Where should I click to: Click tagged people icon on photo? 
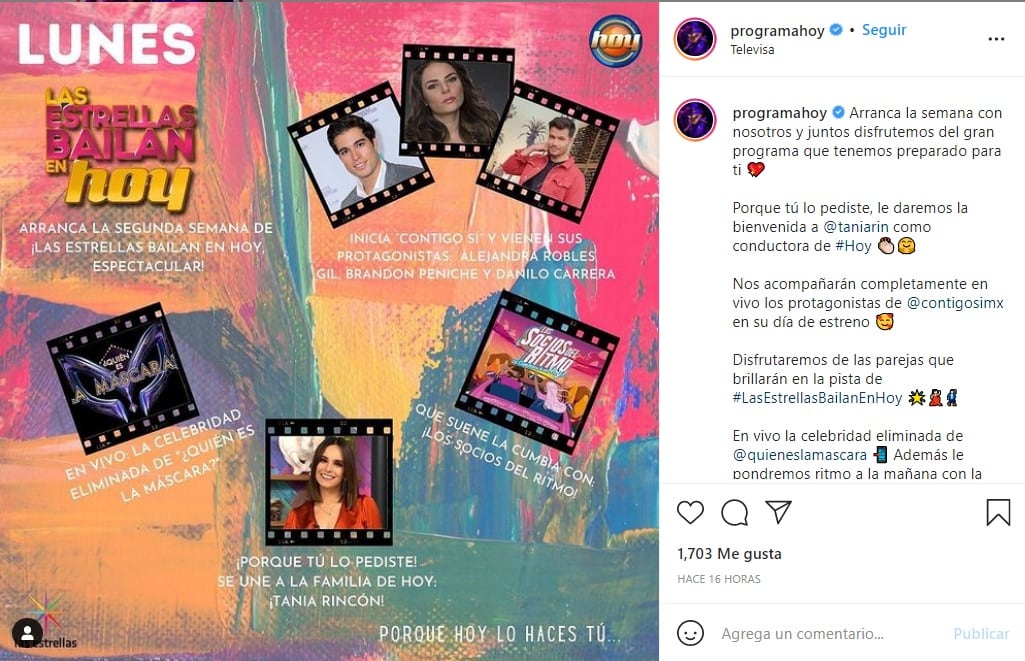[x=27, y=633]
